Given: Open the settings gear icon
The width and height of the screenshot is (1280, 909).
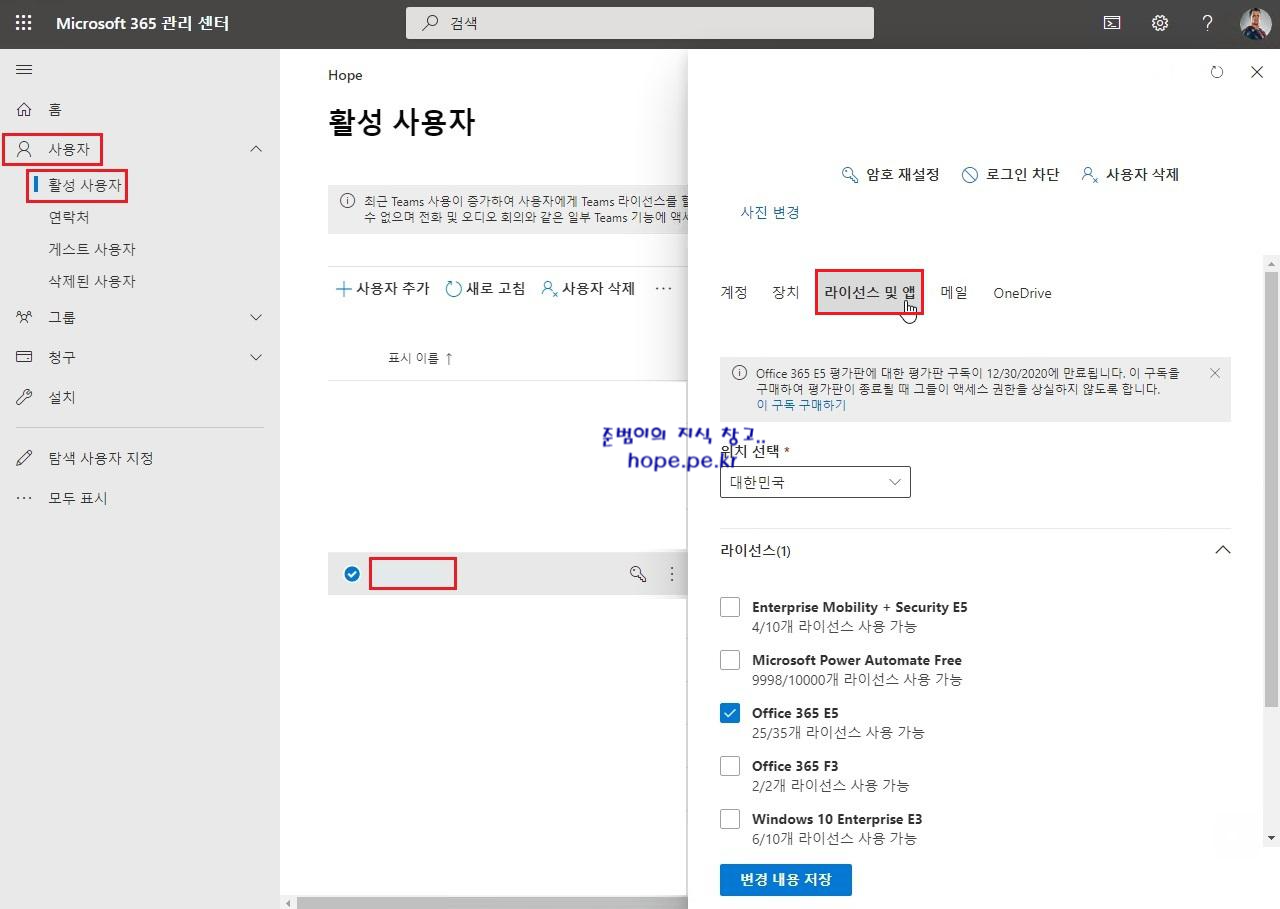Looking at the screenshot, I should [x=1160, y=23].
